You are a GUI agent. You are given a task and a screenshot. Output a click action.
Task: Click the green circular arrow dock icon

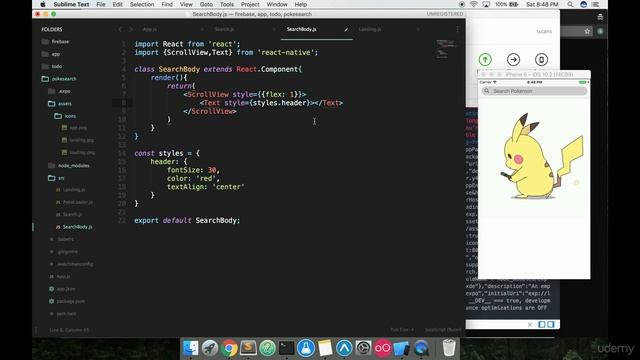click(267, 348)
